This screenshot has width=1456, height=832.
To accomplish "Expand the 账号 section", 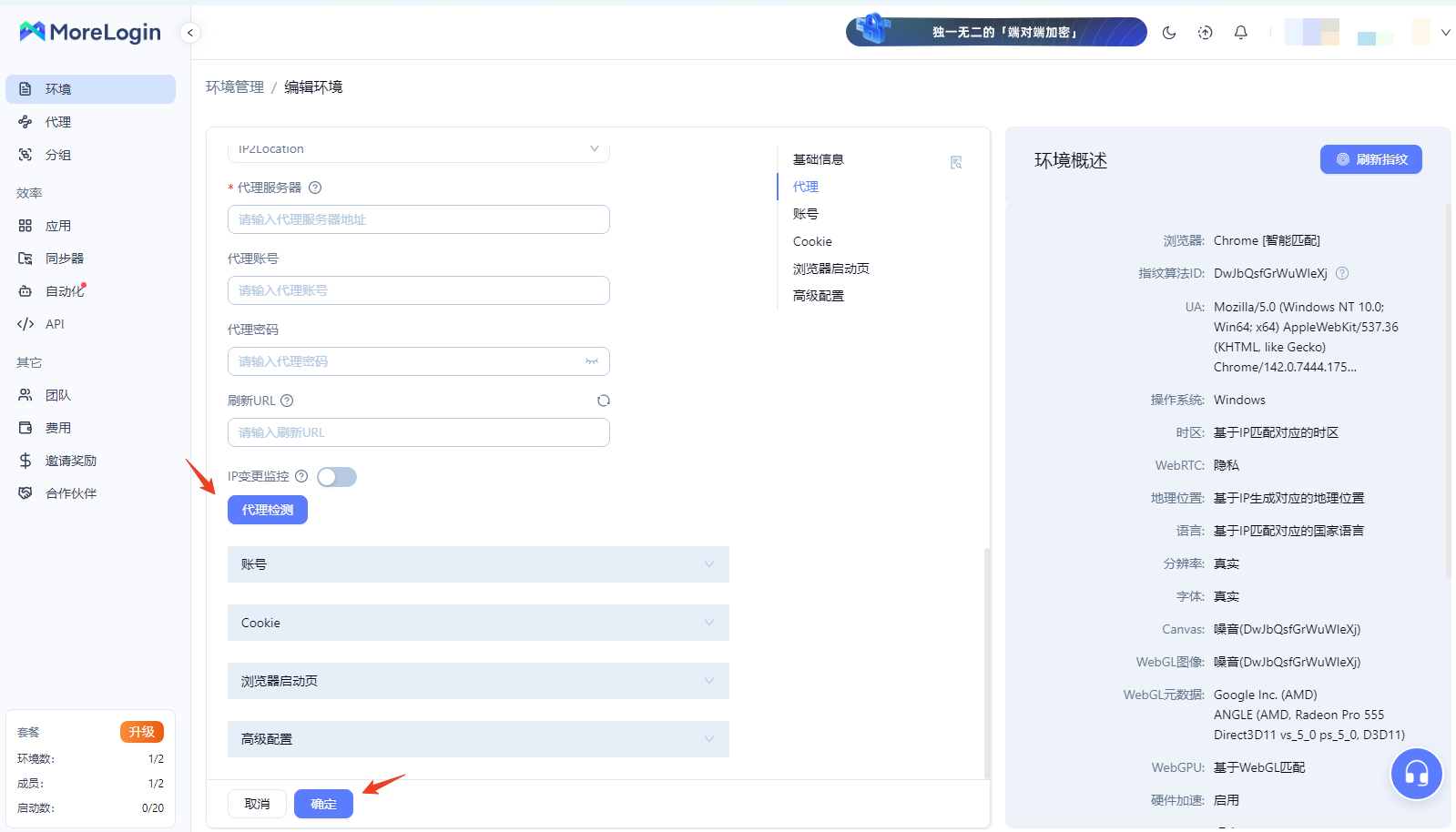I will coord(478,564).
